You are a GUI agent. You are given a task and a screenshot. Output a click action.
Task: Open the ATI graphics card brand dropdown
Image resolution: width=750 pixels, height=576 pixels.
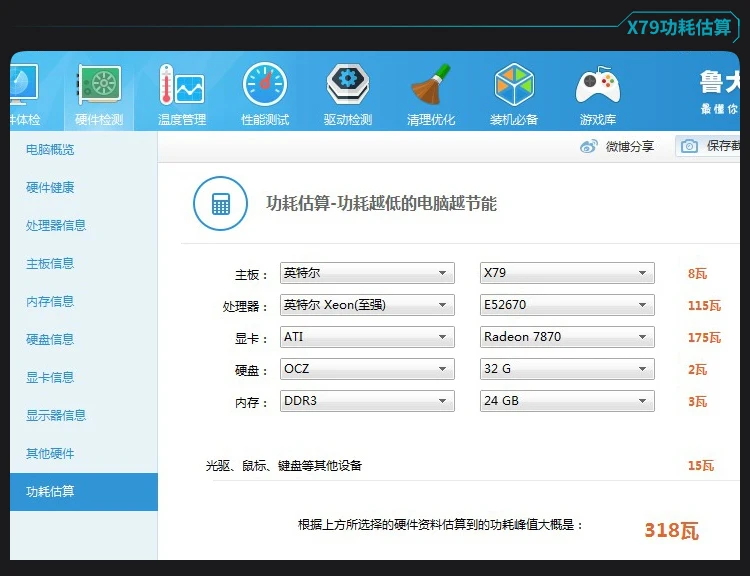tap(367, 337)
